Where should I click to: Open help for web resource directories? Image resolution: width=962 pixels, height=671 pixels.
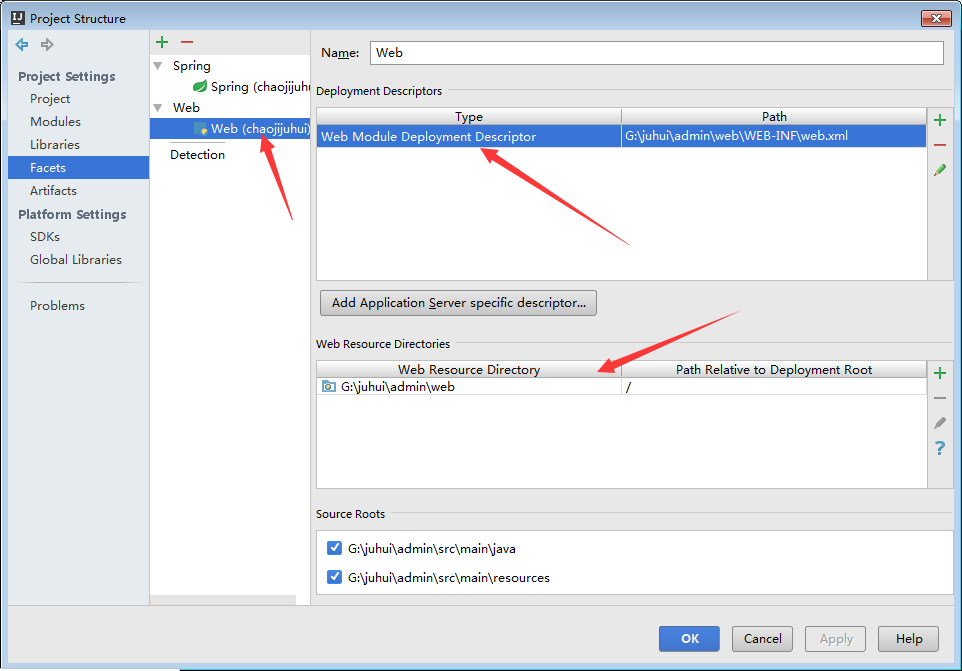939,448
